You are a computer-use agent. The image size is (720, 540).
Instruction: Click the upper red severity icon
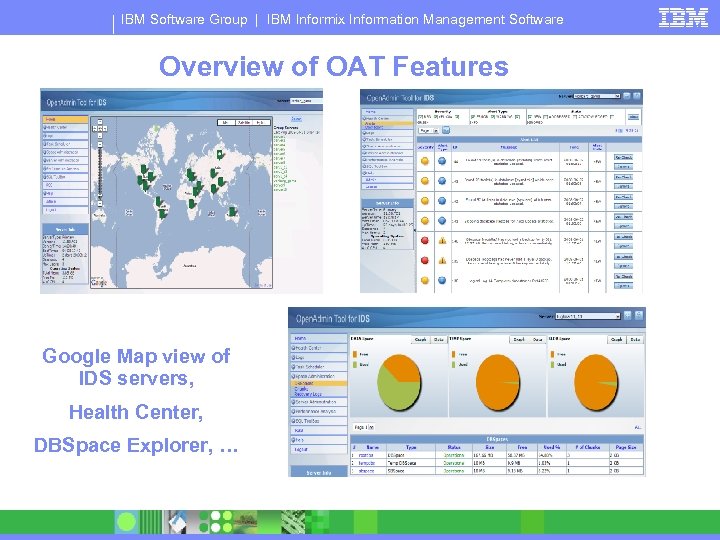point(425,240)
